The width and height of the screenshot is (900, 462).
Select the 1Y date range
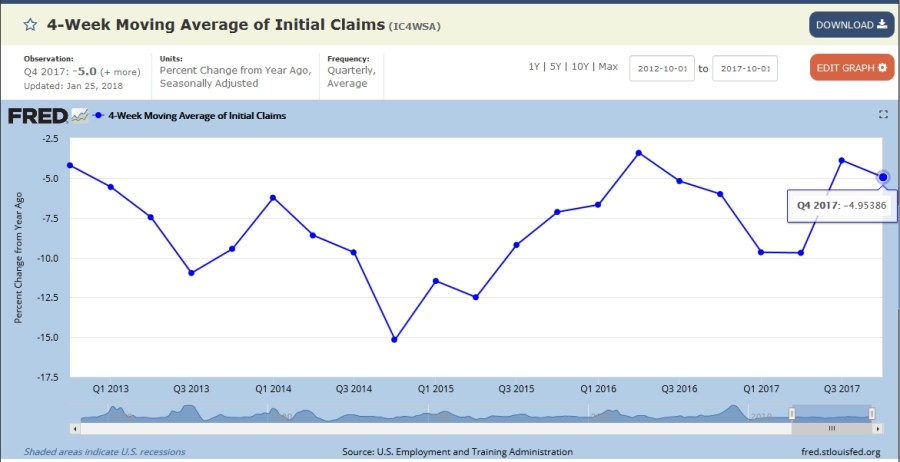pos(537,66)
